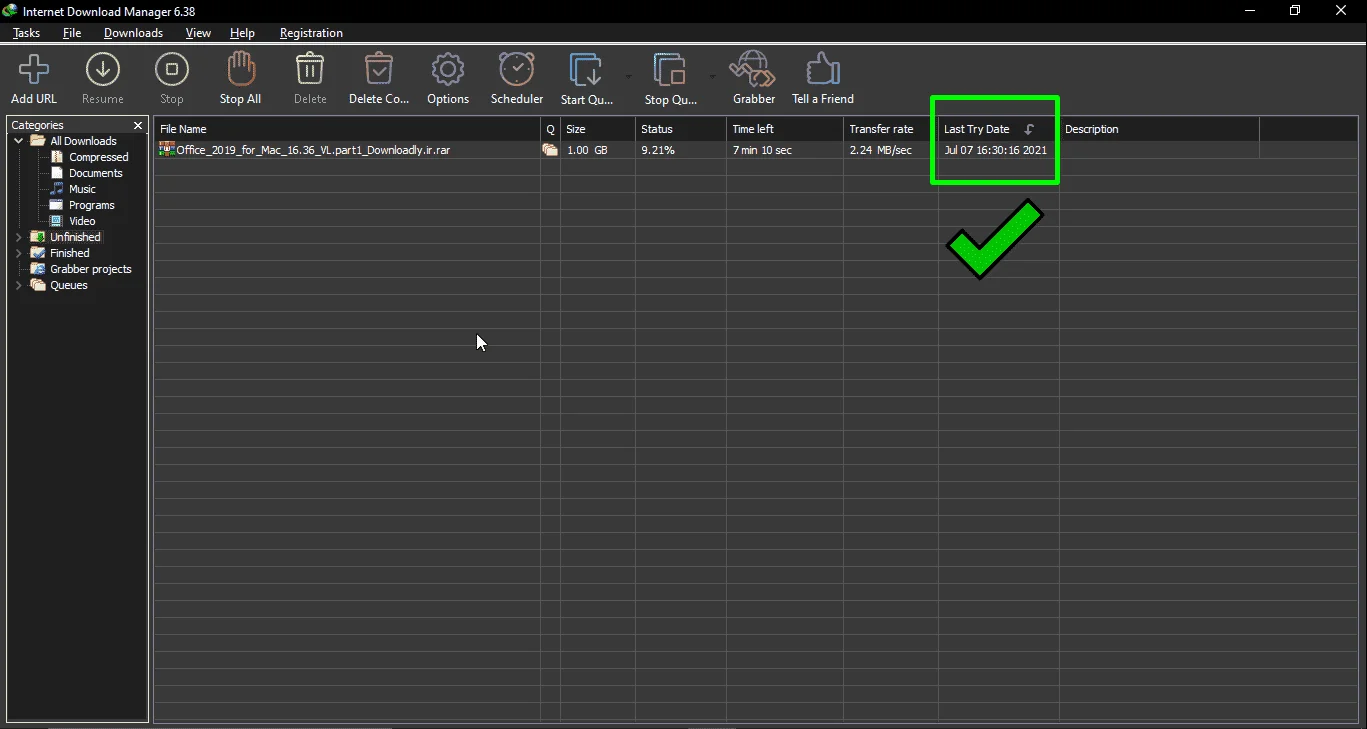The height and width of the screenshot is (729, 1367).
Task: Resume the download using the Resume icon
Action: tap(103, 70)
